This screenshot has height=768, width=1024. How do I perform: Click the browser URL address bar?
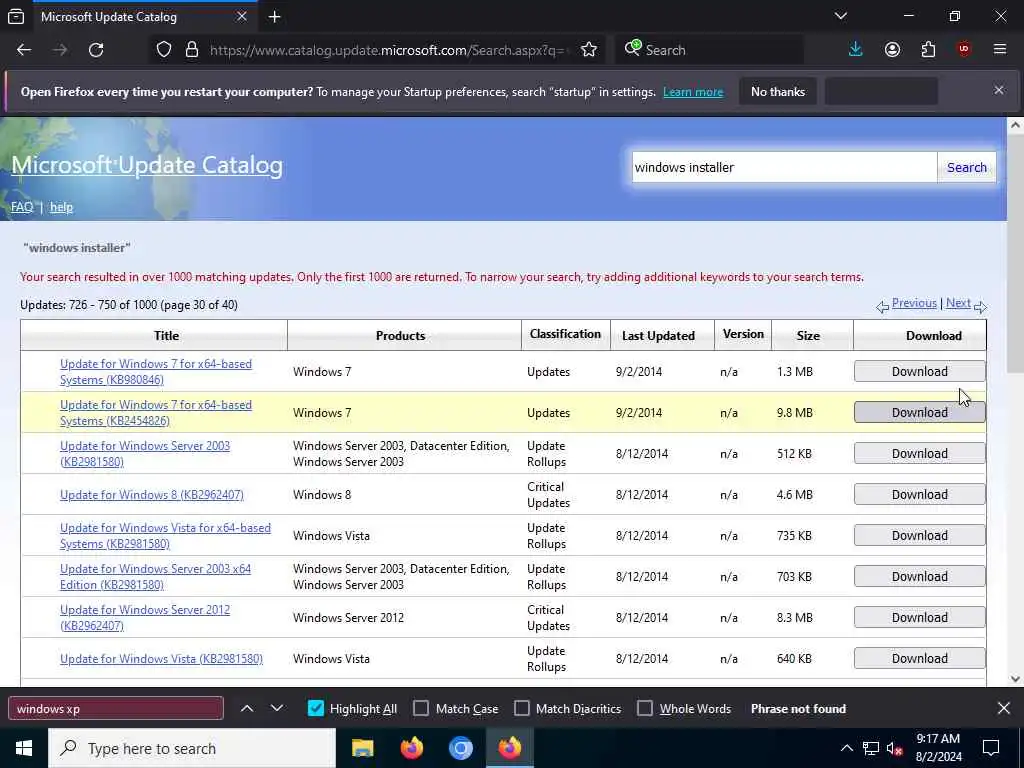pos(389,50)
